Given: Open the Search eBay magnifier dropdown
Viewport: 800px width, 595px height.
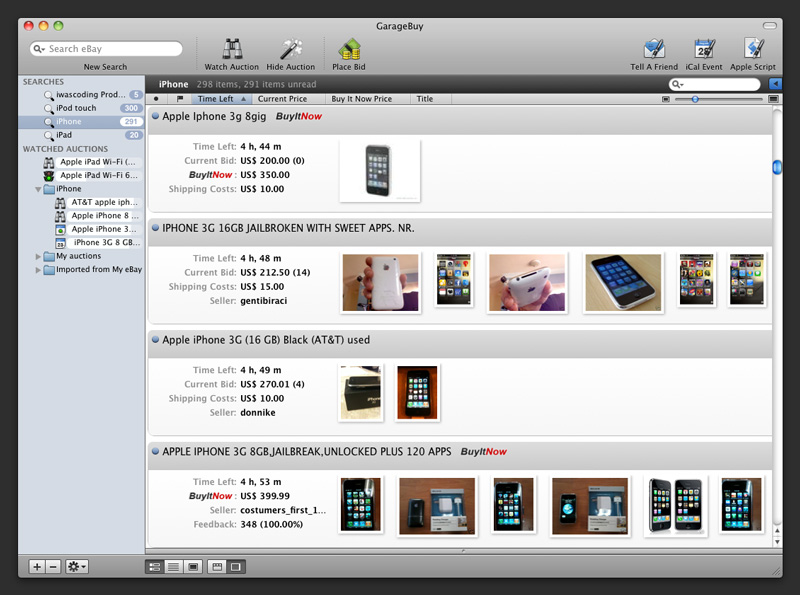Looking at the screenshot, I should pos(39,49).
